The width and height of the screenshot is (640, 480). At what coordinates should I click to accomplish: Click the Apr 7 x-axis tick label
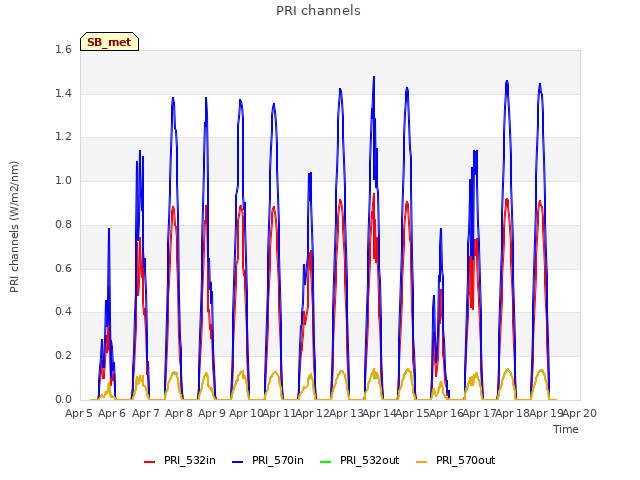[145, 413]
